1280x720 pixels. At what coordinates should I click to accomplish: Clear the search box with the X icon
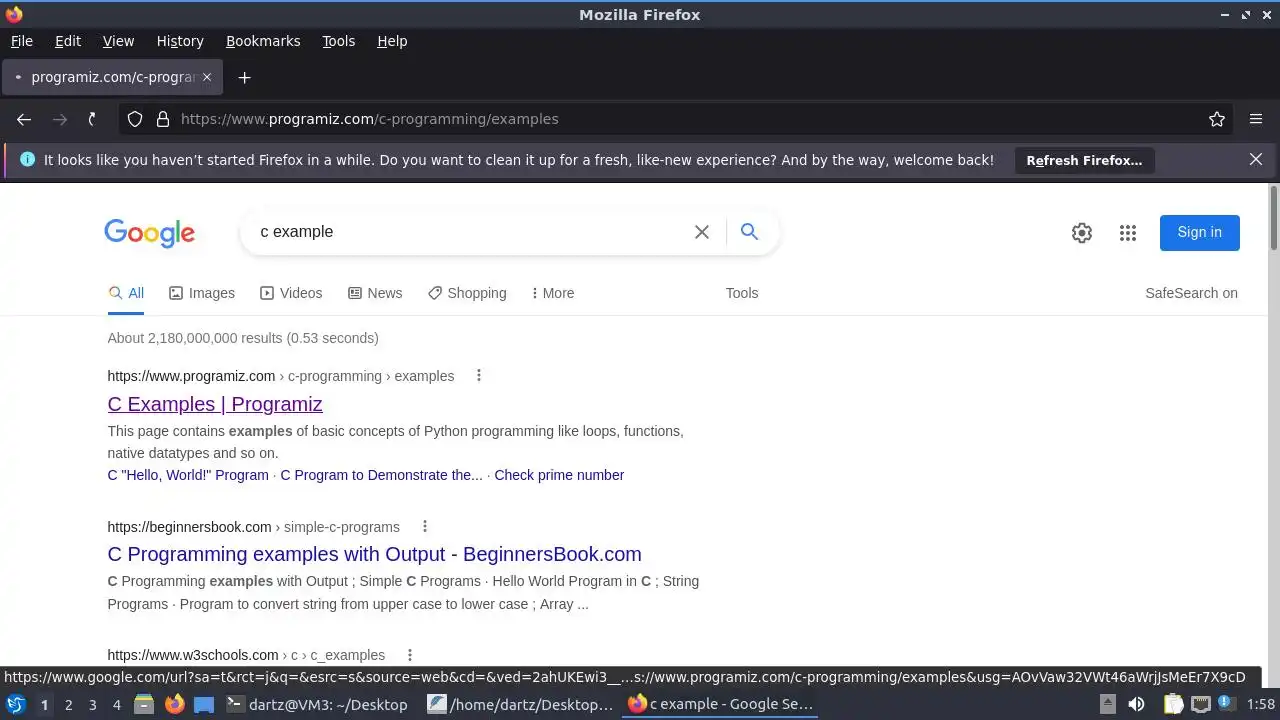pos(702,232)
